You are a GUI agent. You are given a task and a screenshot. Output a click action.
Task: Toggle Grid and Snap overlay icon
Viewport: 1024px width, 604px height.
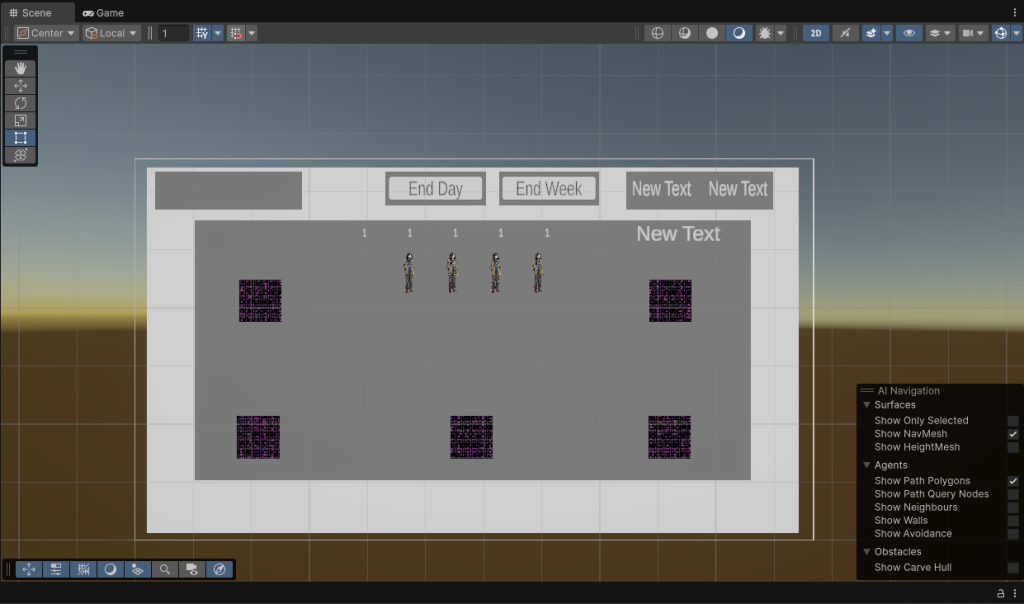click(83, 569)
